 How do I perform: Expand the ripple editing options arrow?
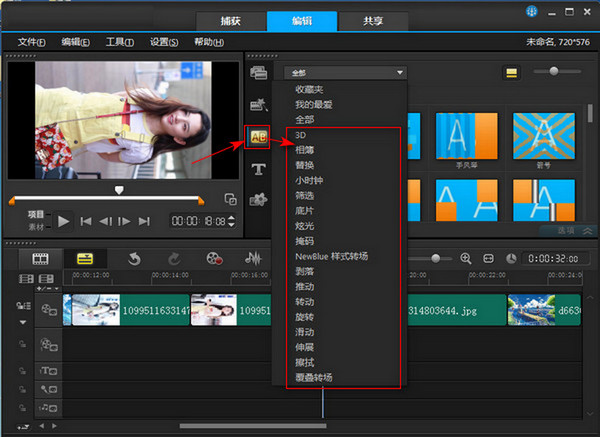click(x=23, y=323)
